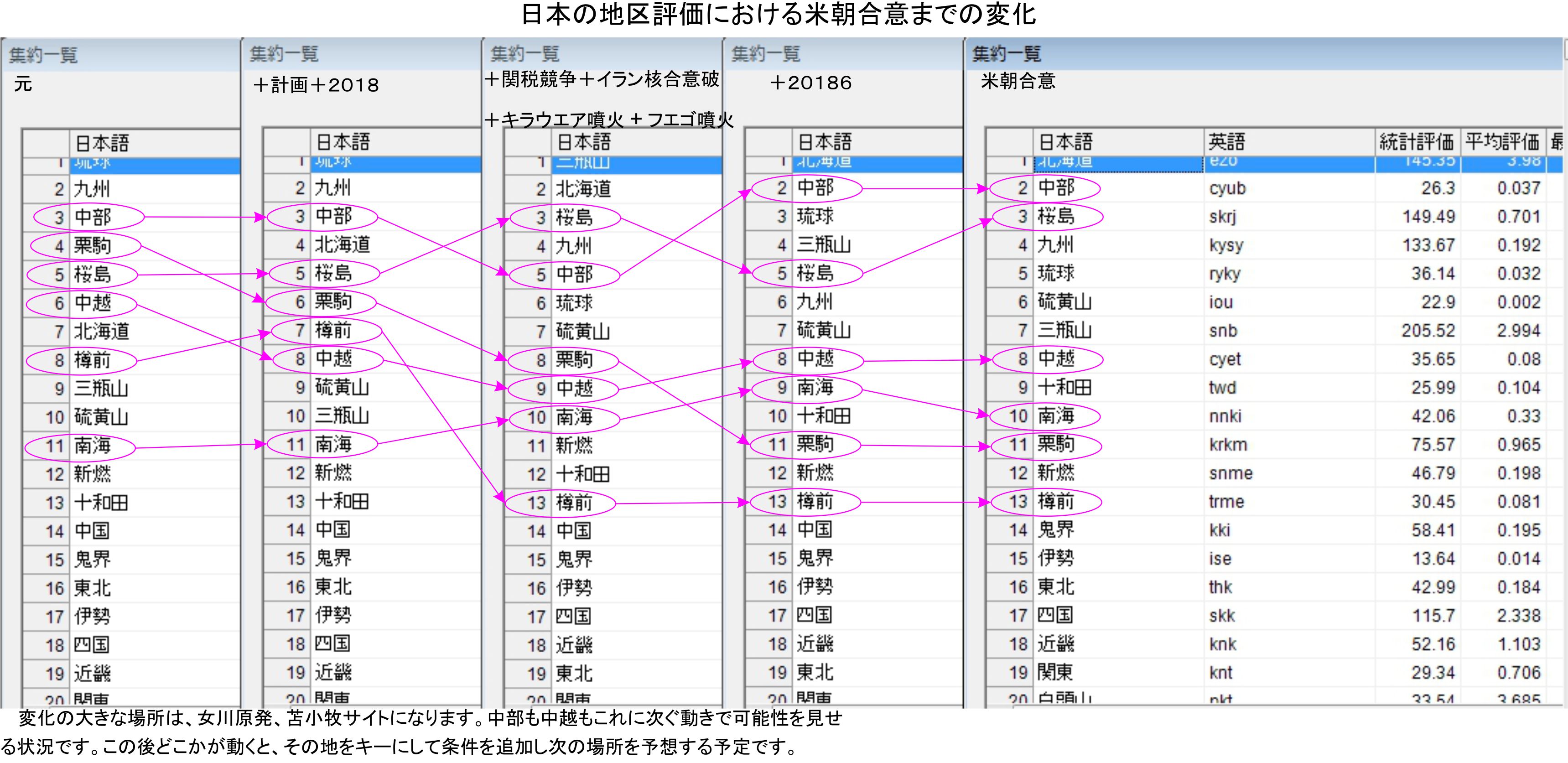
Task: Click the 米朝合意 label text
Action: tap(1018, 81)
